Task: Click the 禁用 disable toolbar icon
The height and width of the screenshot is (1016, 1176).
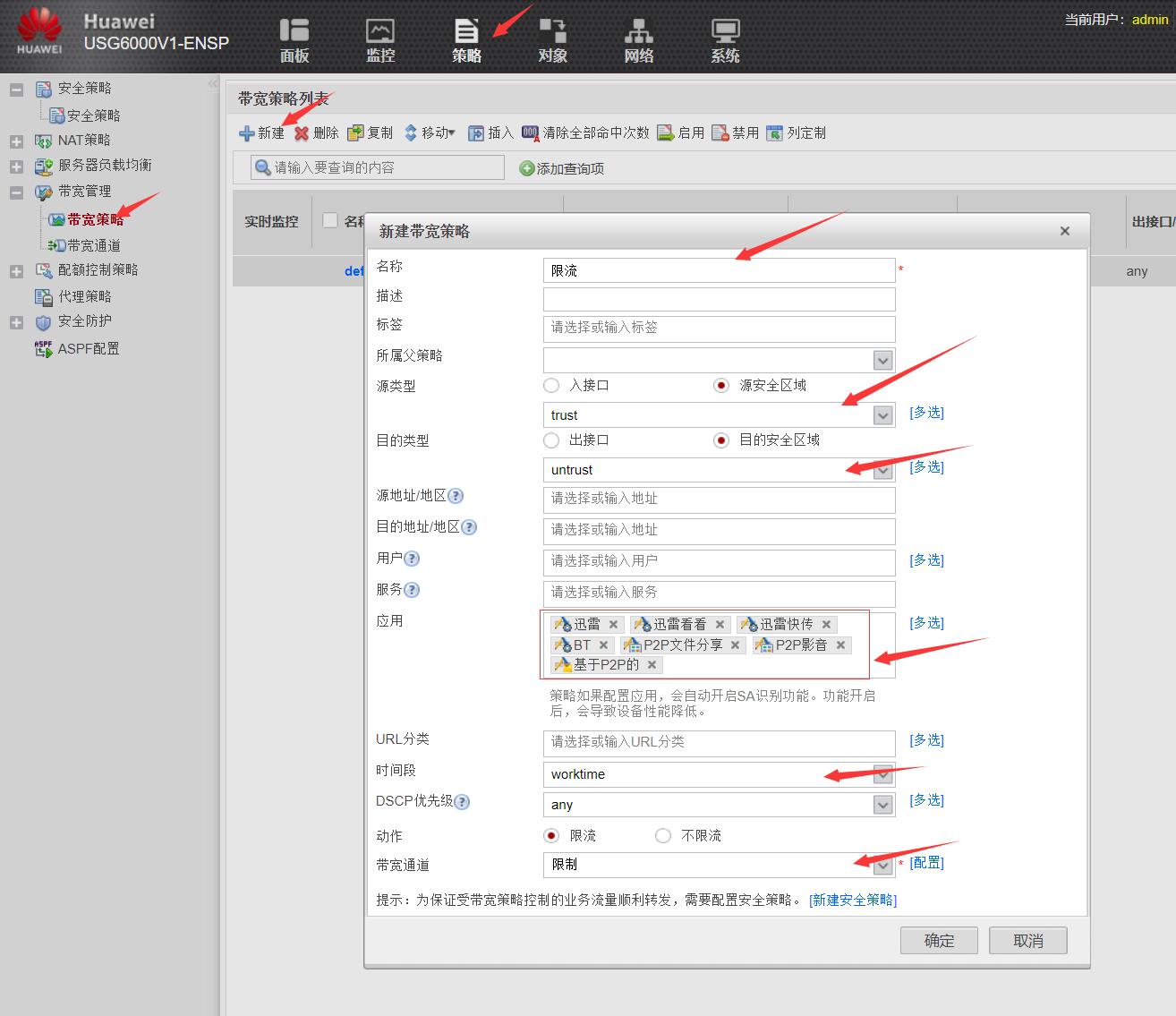Action: click(x=734, y=132)
